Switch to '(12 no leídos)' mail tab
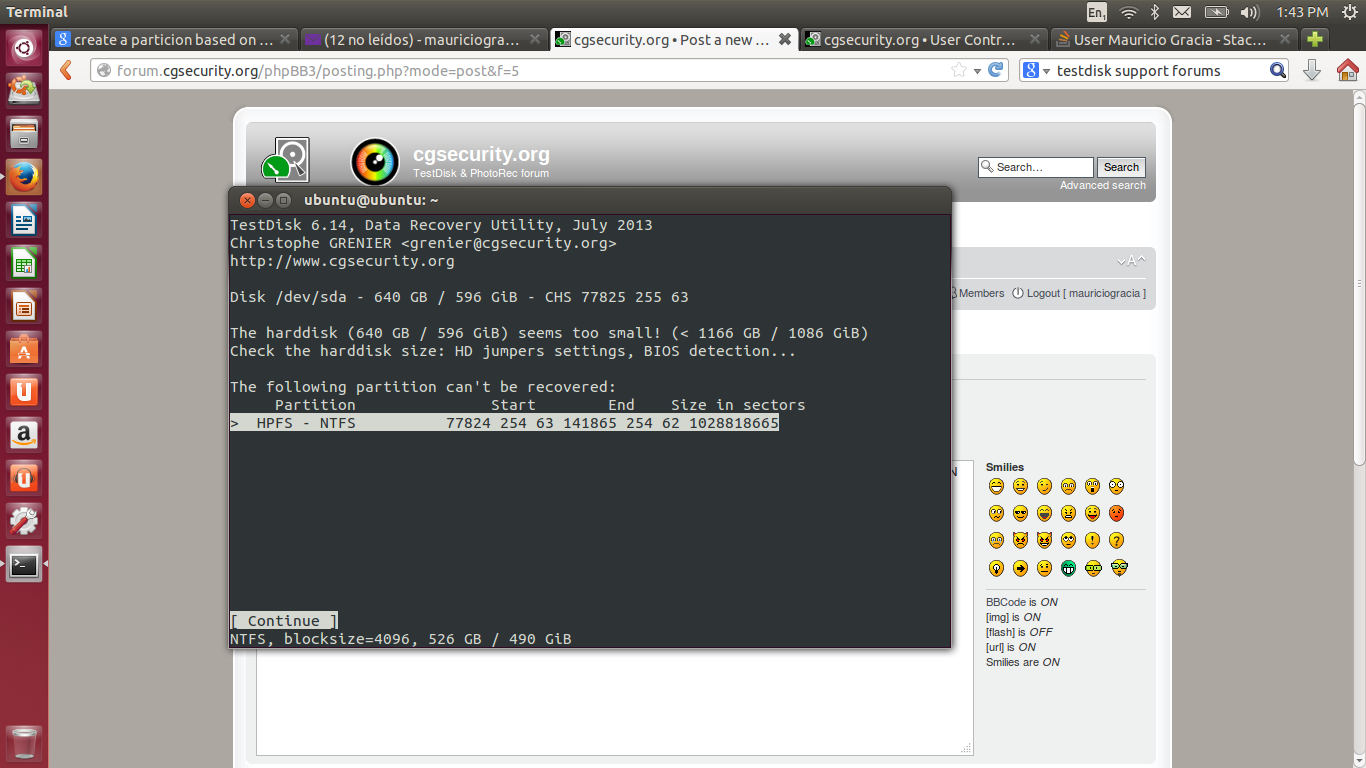Screen dimensions: 1366x768 (424, 40)
